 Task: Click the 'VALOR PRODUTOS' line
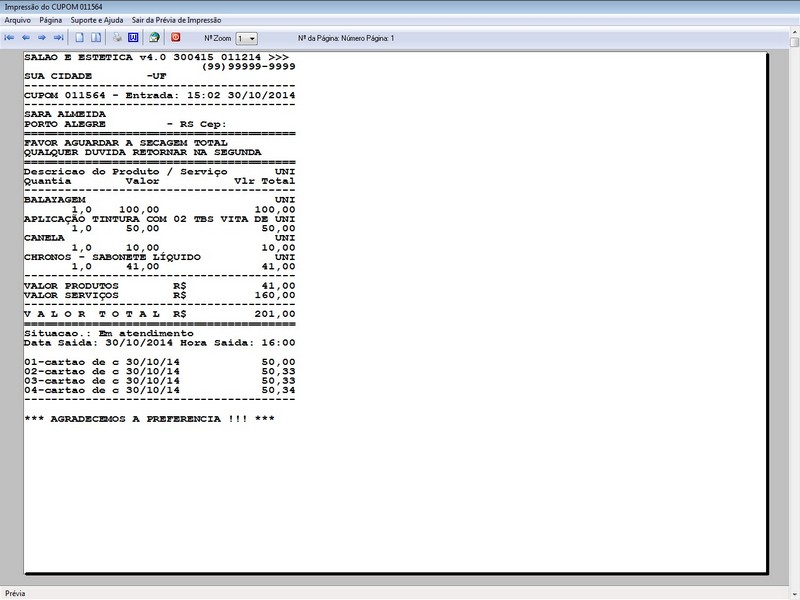click(160, 286)
